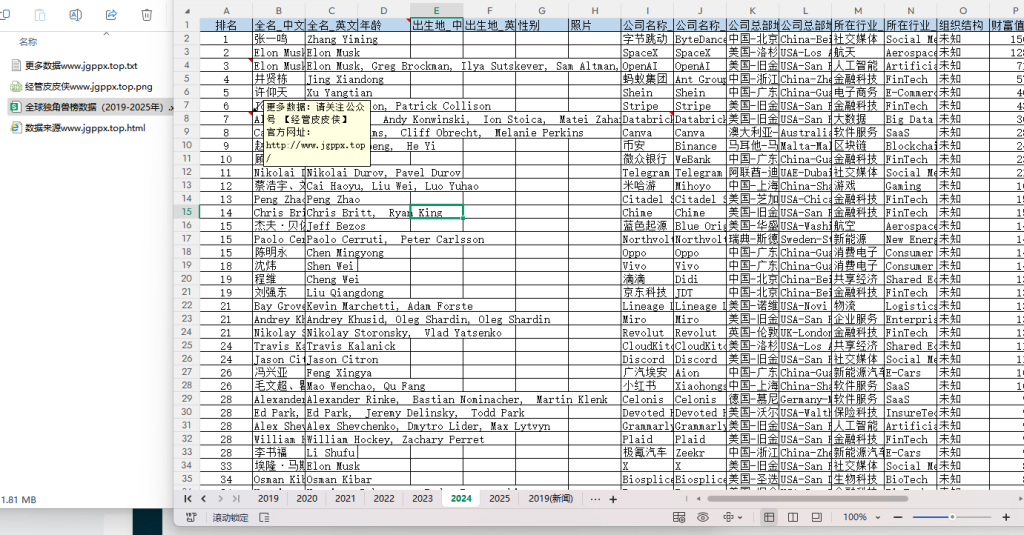1024x535 pixels.
Task: Toggle eye protection mode icon
Action: (x=703, y=517)
